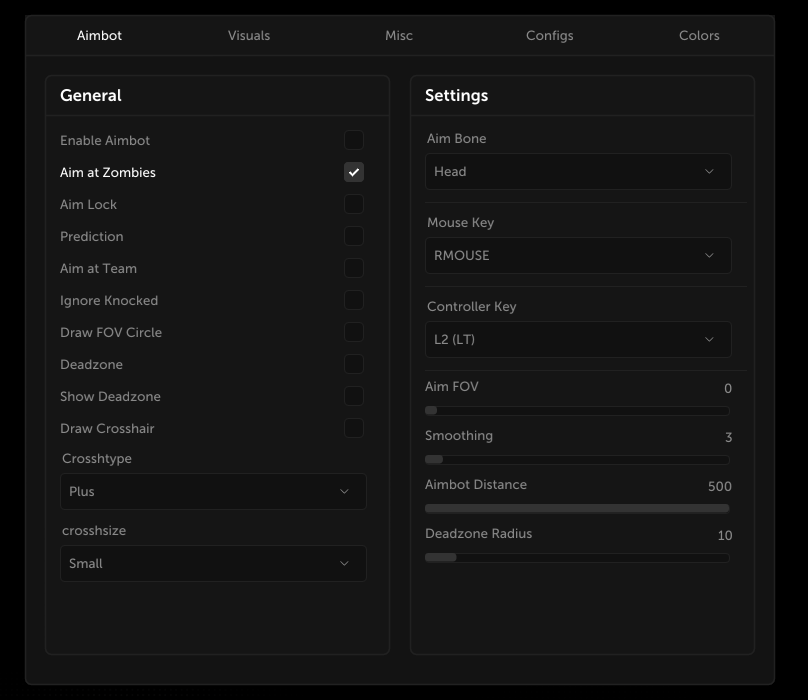Viewport: 808px width, 700px height.
Task: Uncheck the Aim at Zombies checkbox
Action: pos(354,172)
